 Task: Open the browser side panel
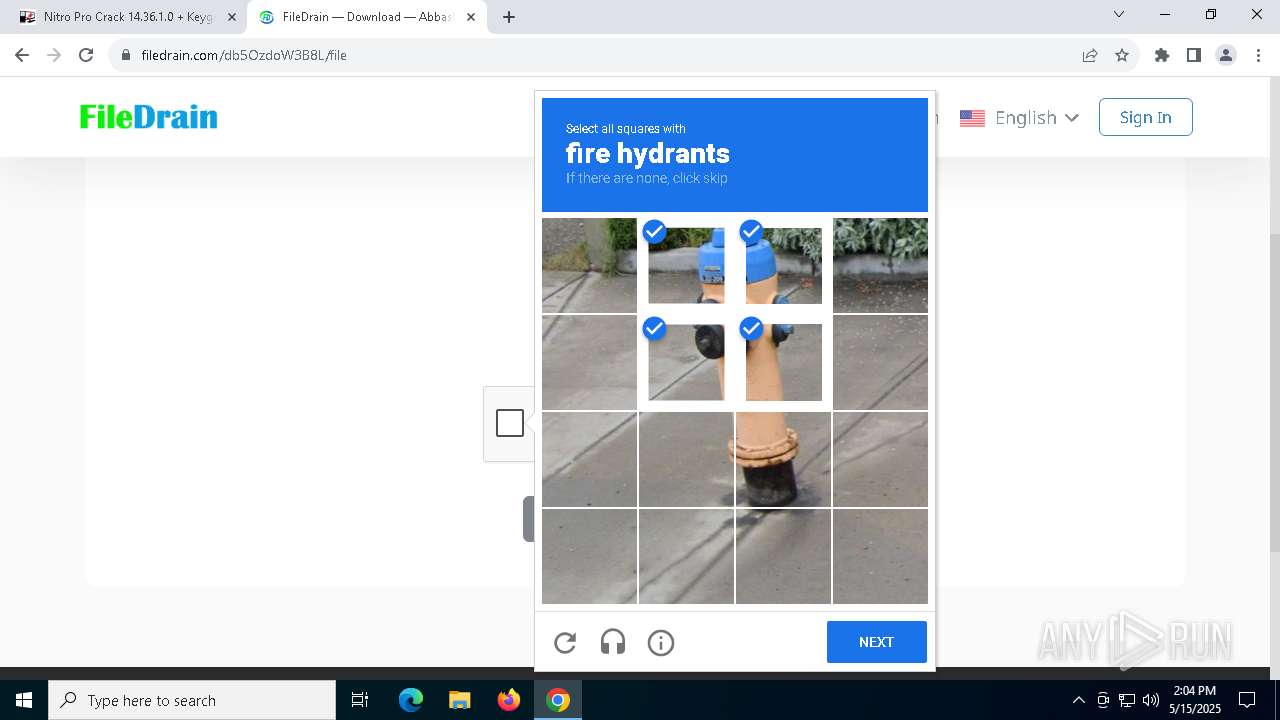pyautogui.click(x=1194, y=55)
